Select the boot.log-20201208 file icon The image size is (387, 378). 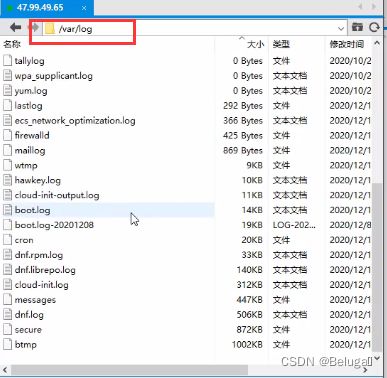coord(7,225)
